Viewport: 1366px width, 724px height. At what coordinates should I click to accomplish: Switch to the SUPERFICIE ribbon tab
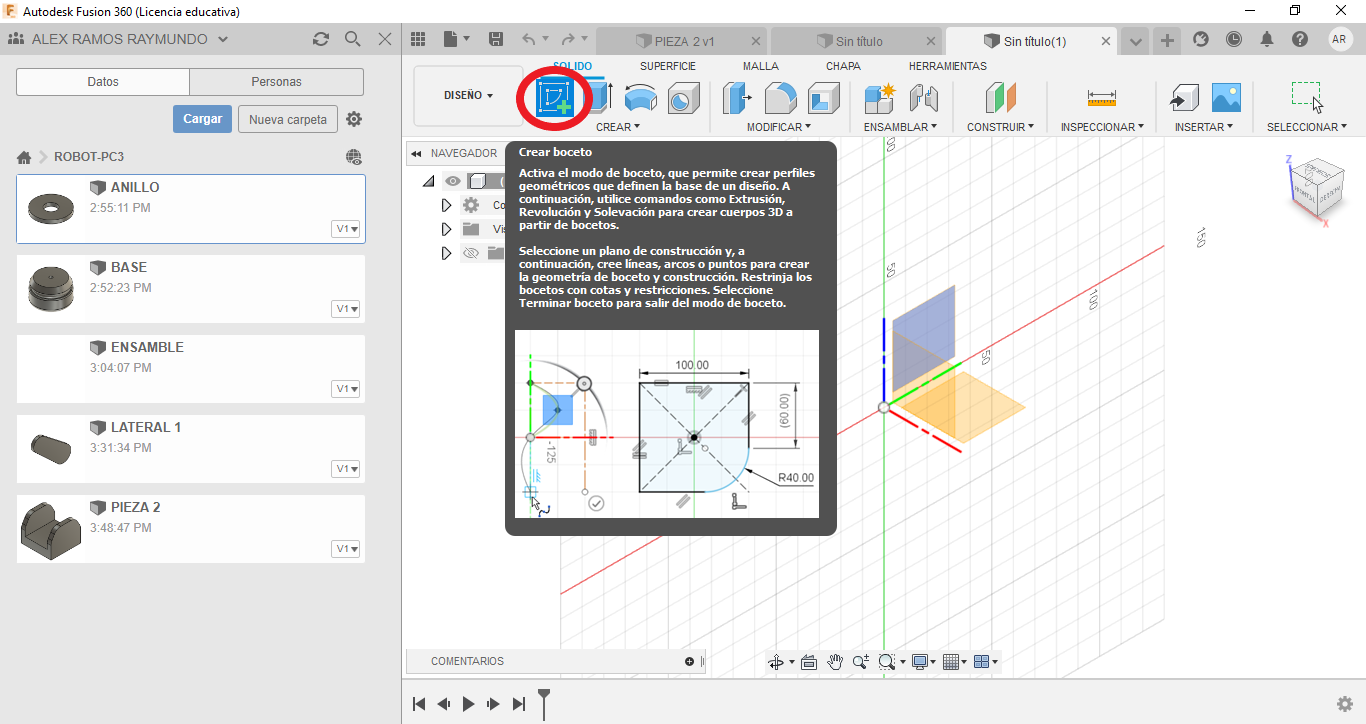point(668,66)
